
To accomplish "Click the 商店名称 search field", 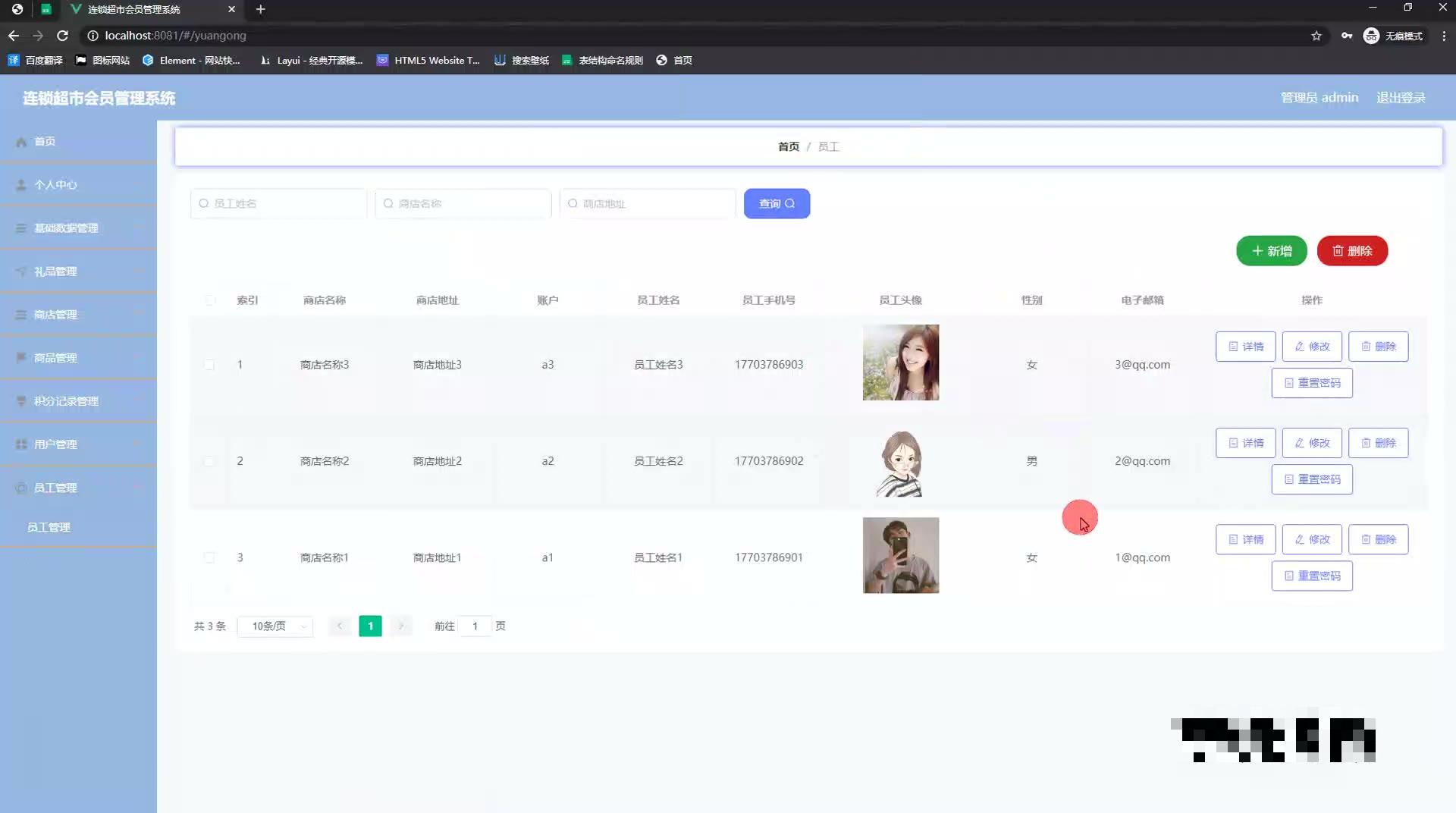I will [x=463, y=203].
